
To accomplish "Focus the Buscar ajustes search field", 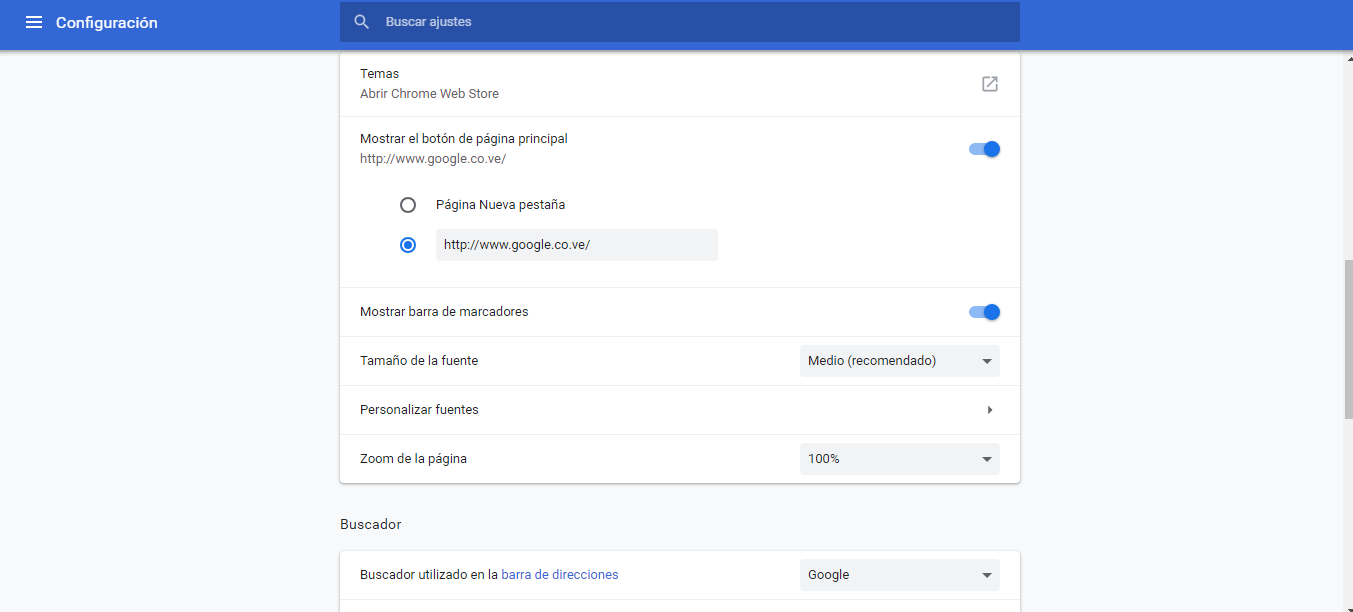I will 690,22.
